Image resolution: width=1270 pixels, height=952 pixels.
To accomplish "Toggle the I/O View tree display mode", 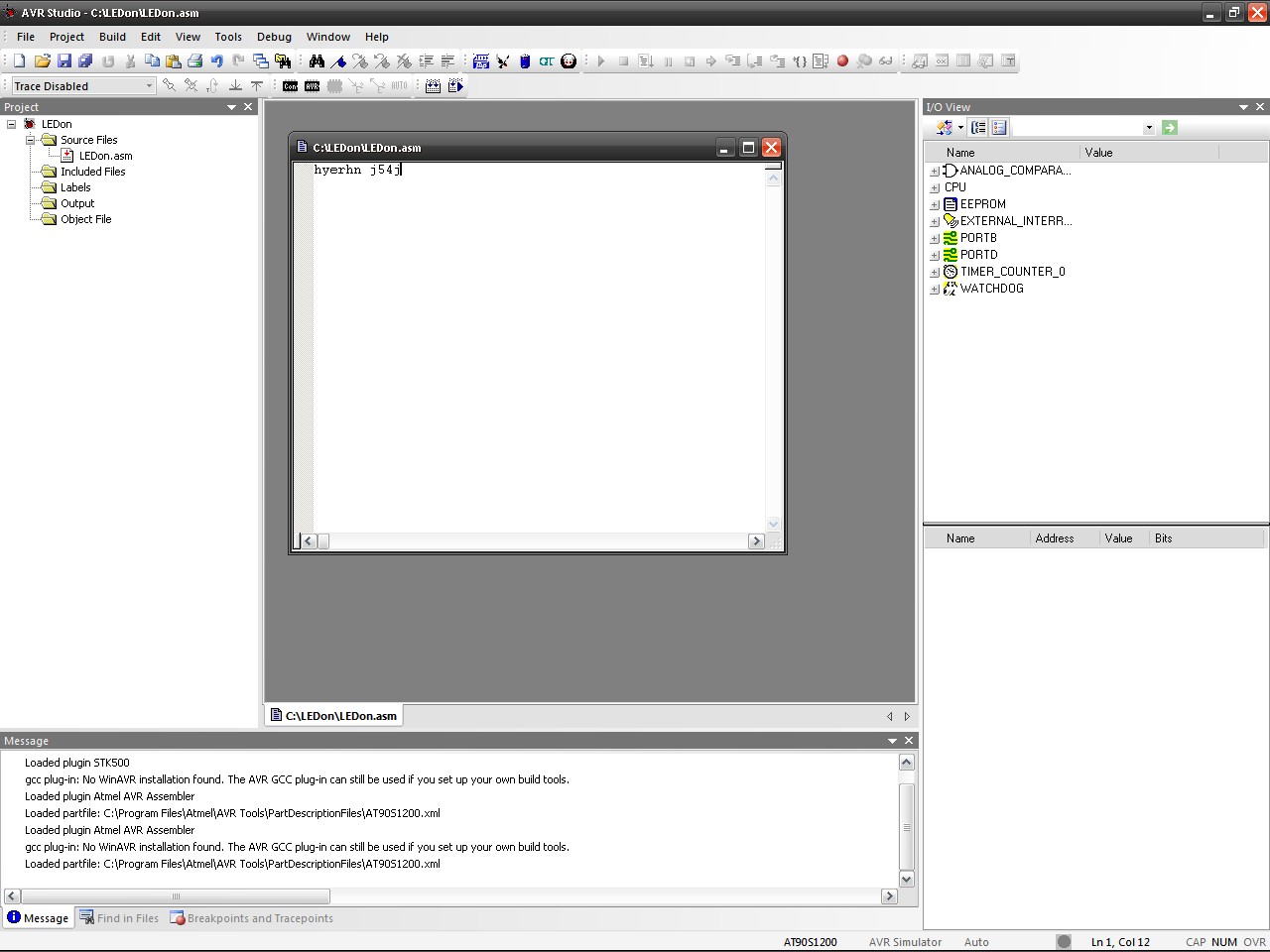I will [x=978, y=128].
